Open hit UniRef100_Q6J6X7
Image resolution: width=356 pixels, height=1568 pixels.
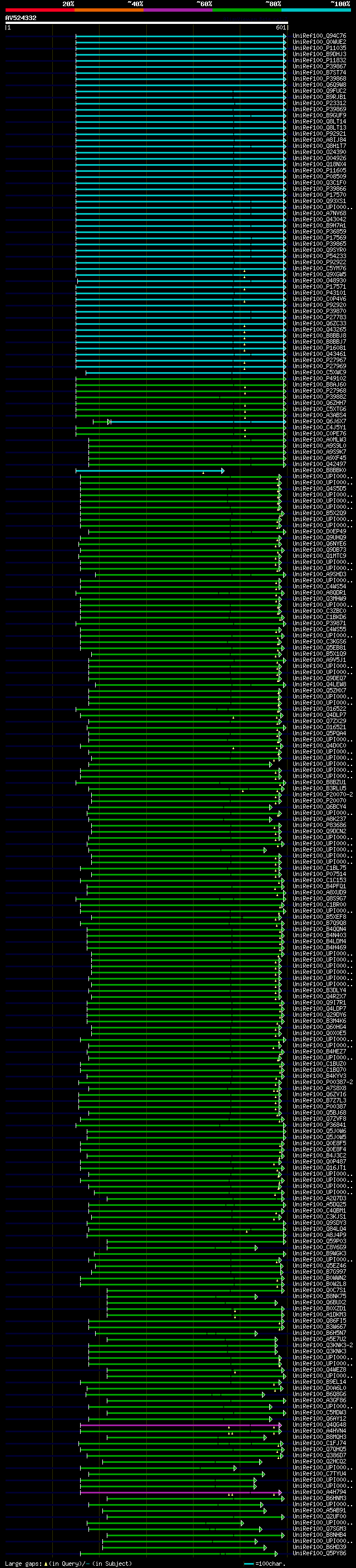tap(319, 421)
